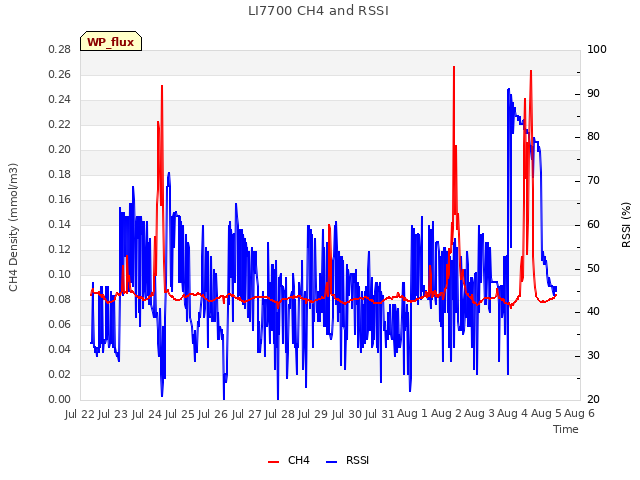Click the 90 RSSI axis label
Image resolution: width=640 pixels, height=480 pixels.
[x=593, y=93]
